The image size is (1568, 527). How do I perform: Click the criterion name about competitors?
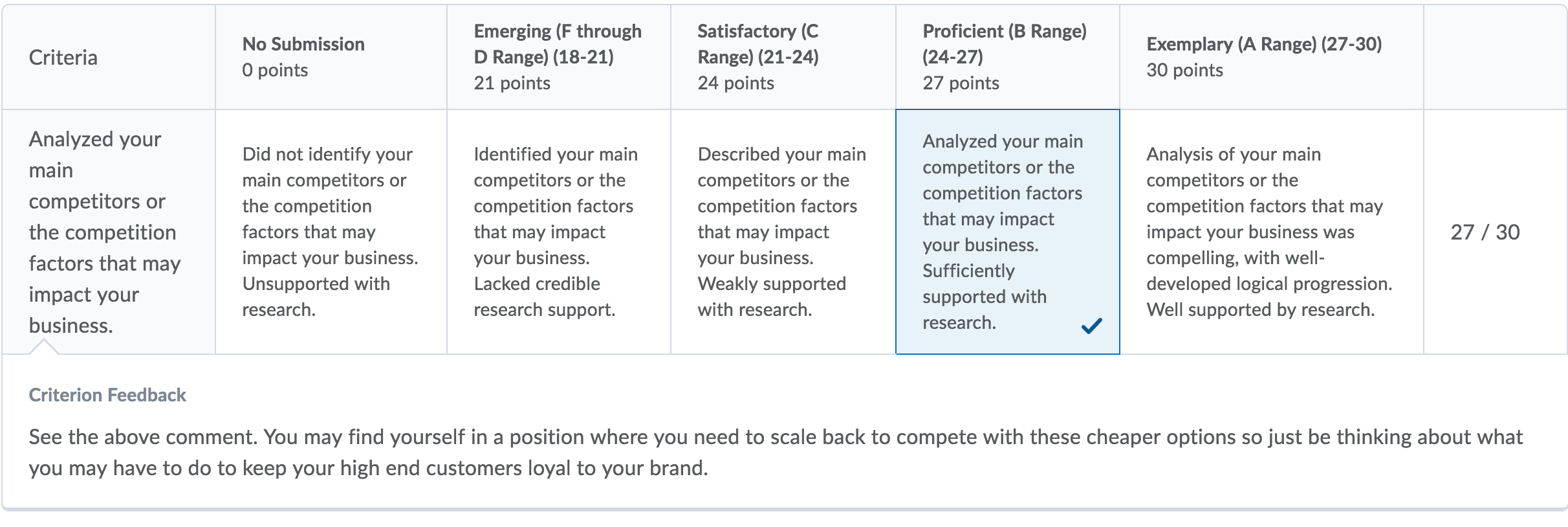(x=105, y=232)
